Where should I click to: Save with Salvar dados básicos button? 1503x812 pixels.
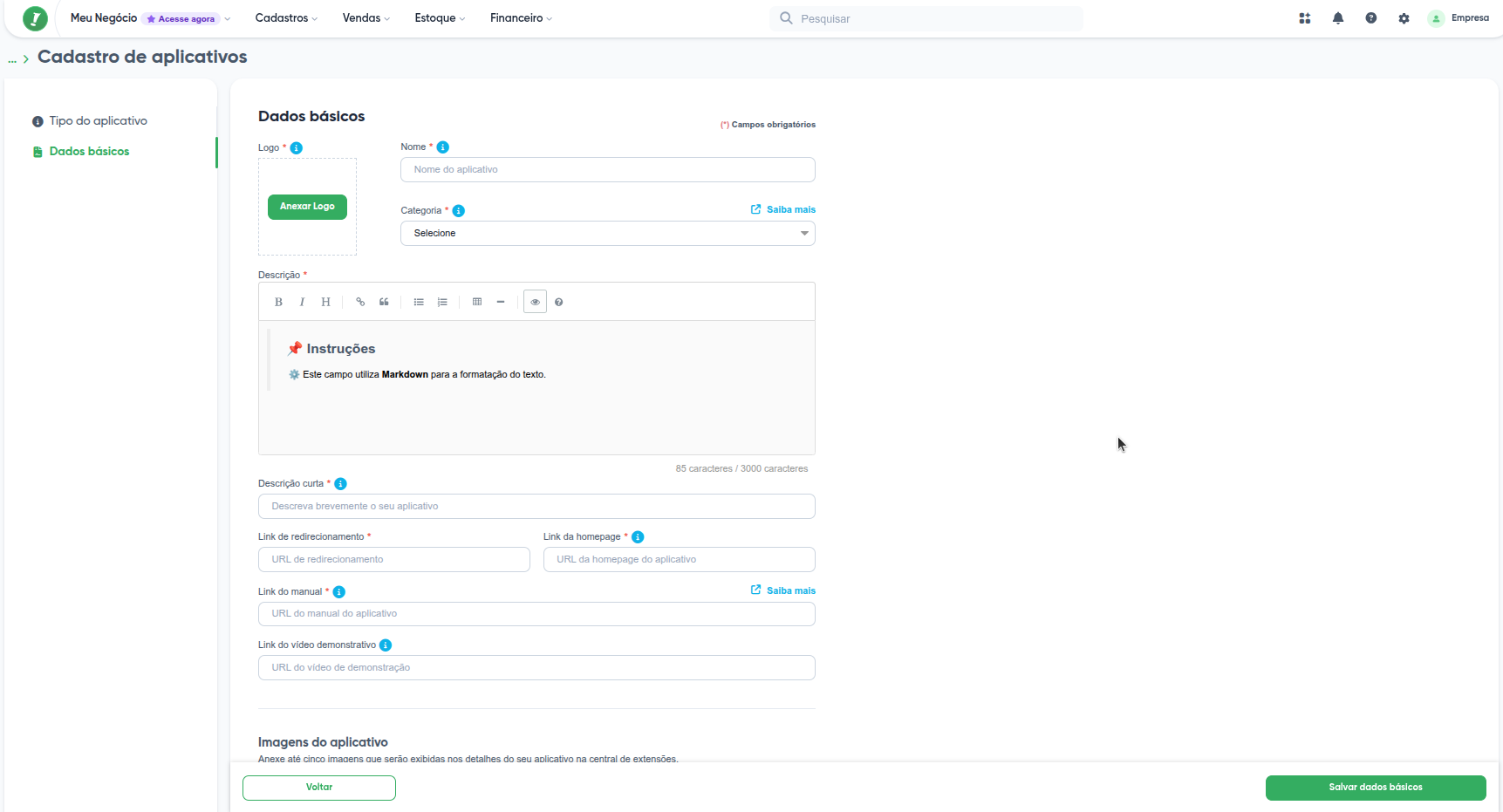coord(1375,788)
